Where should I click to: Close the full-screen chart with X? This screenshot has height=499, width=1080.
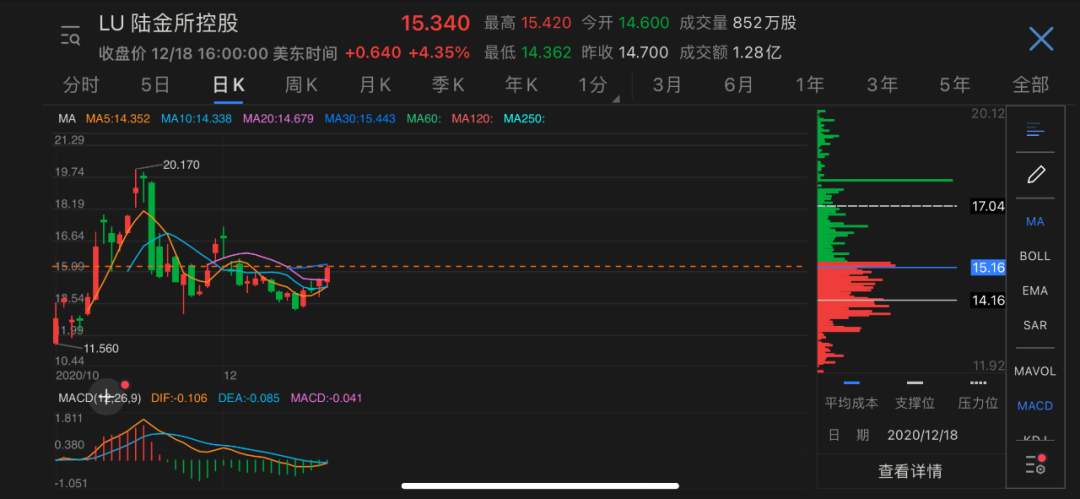(x=1041, y=39)
